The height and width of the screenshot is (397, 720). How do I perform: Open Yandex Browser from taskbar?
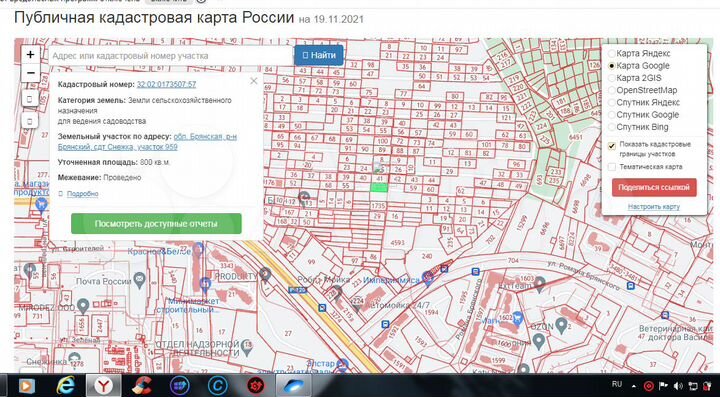pos(104,386)
